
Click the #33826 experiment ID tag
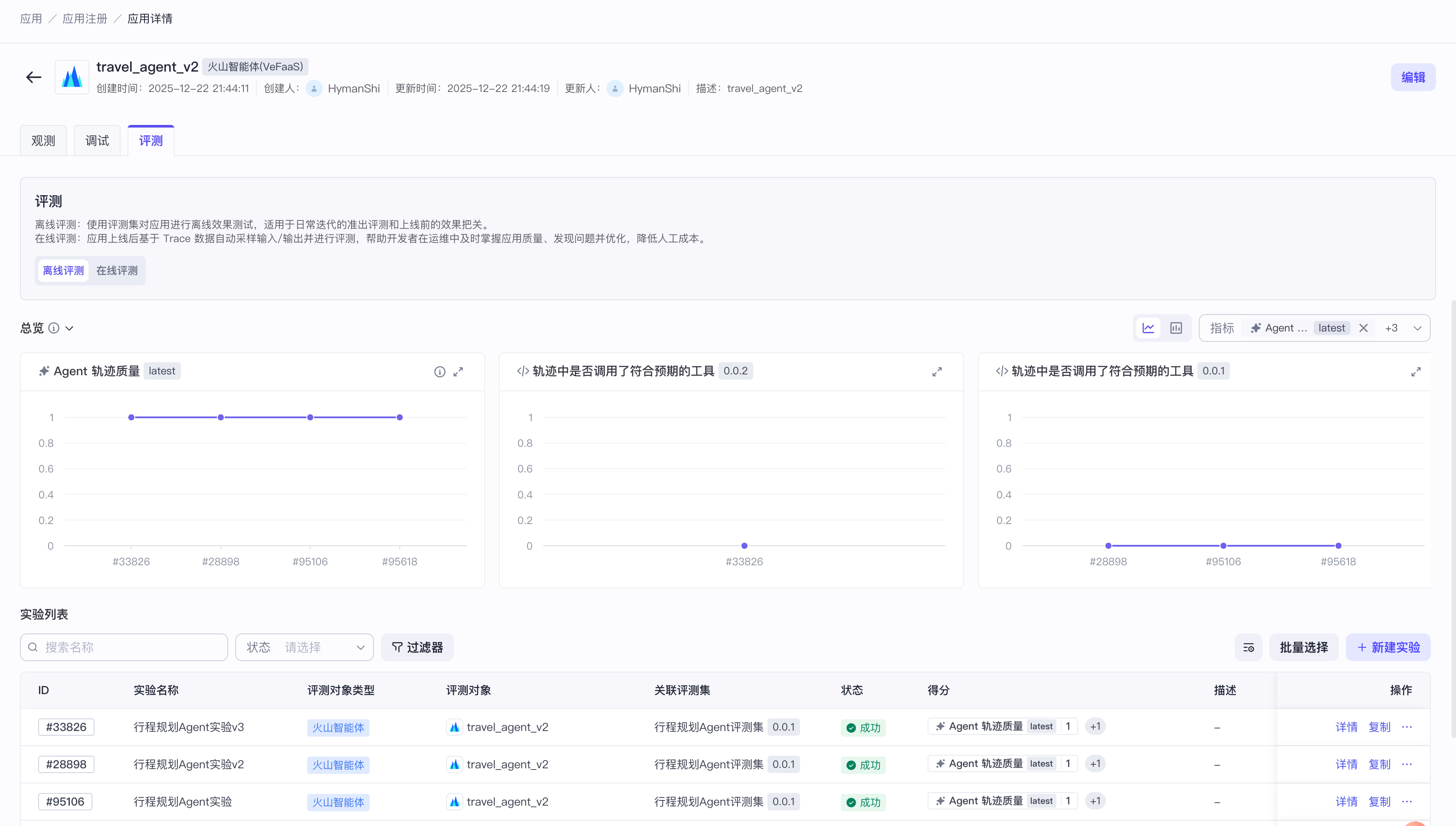coord(66,727)
